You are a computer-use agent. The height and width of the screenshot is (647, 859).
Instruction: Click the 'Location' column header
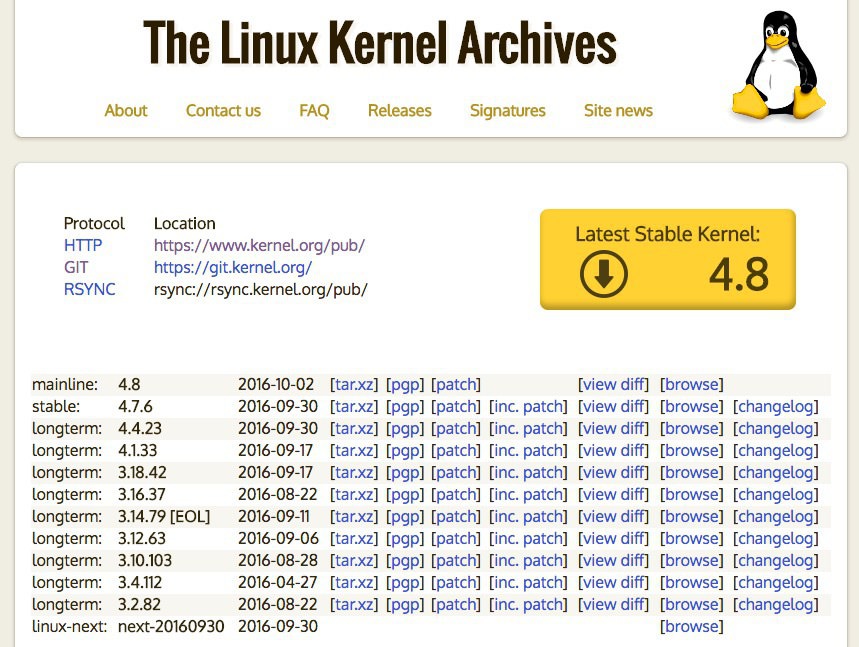coord(185,224)
